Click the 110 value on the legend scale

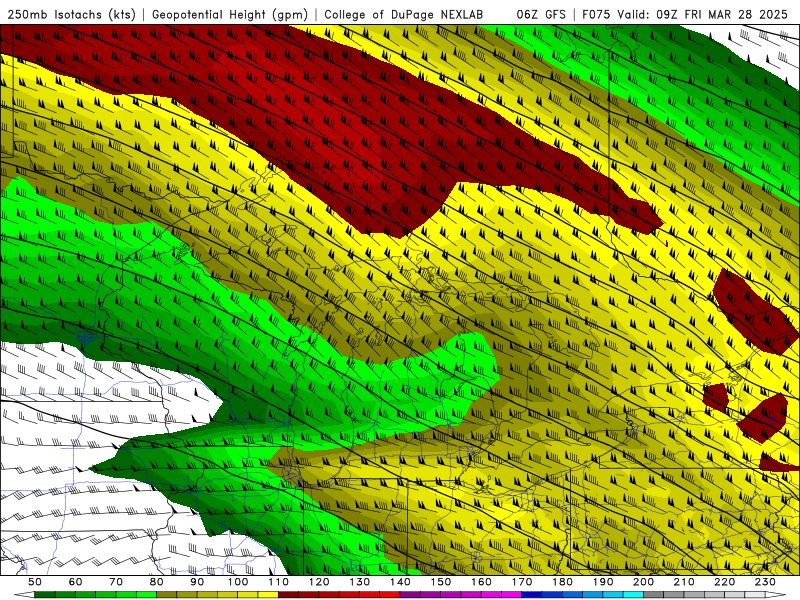pyautogui.click(x=279, y=582)
